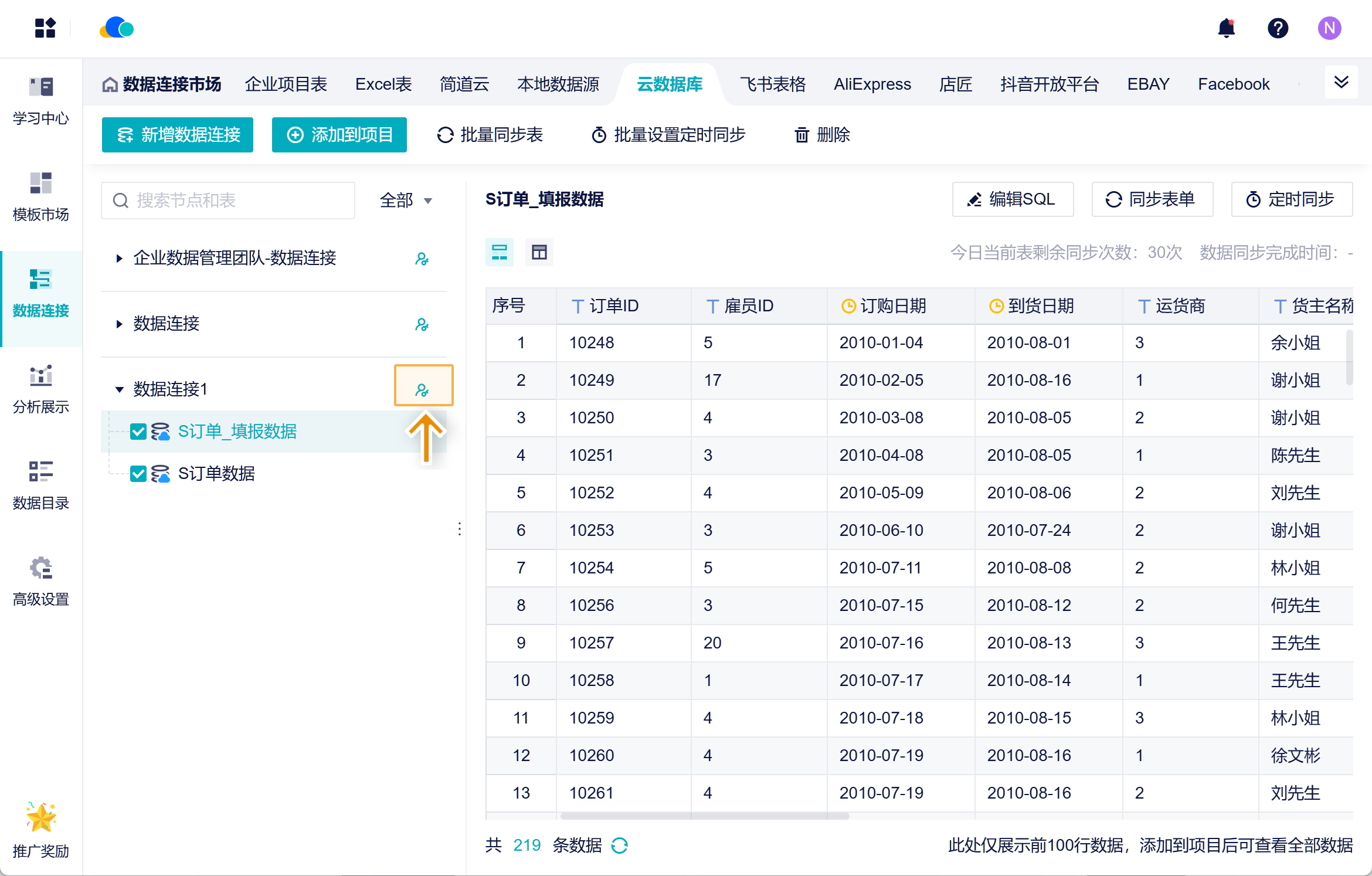
Task: Open the notifications bell icon
Action: click(x=1226, y=28)
